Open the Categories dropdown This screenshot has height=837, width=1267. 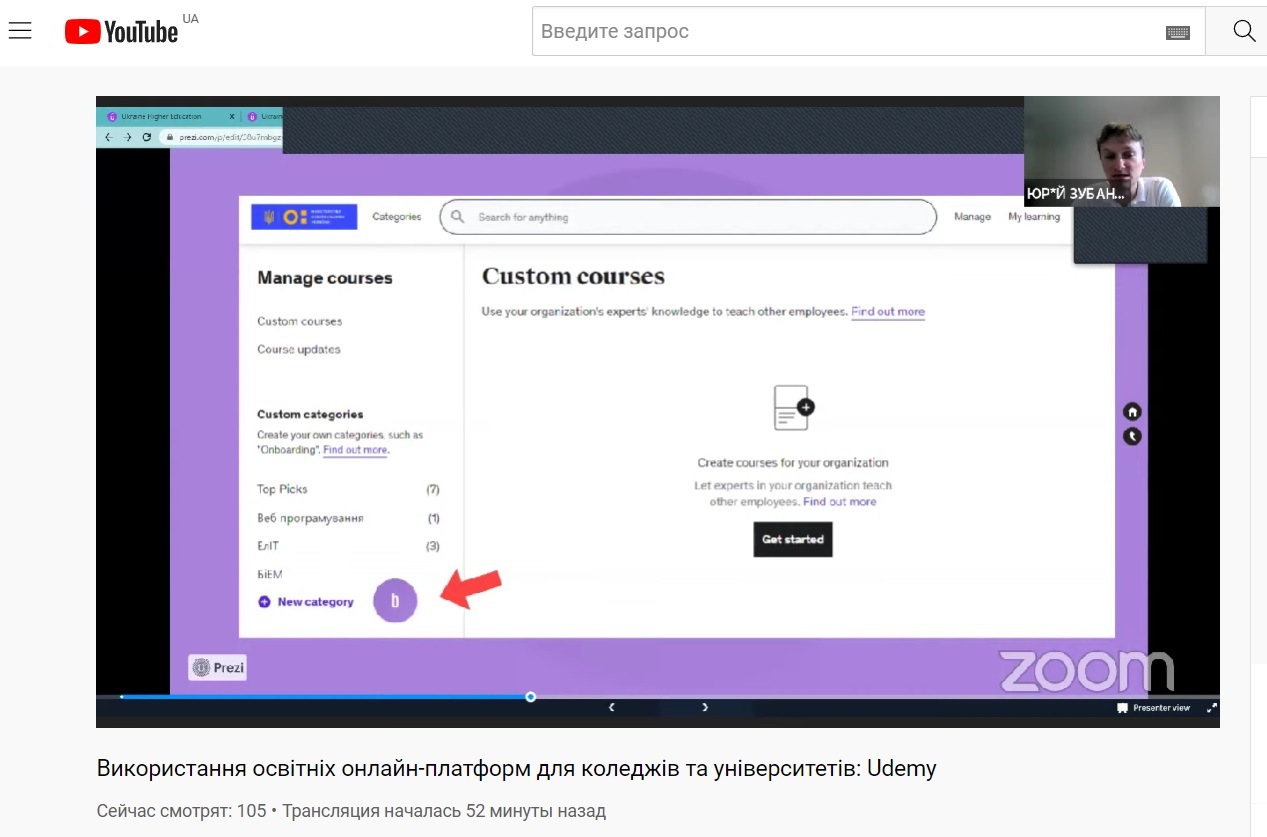coord(396,217)
